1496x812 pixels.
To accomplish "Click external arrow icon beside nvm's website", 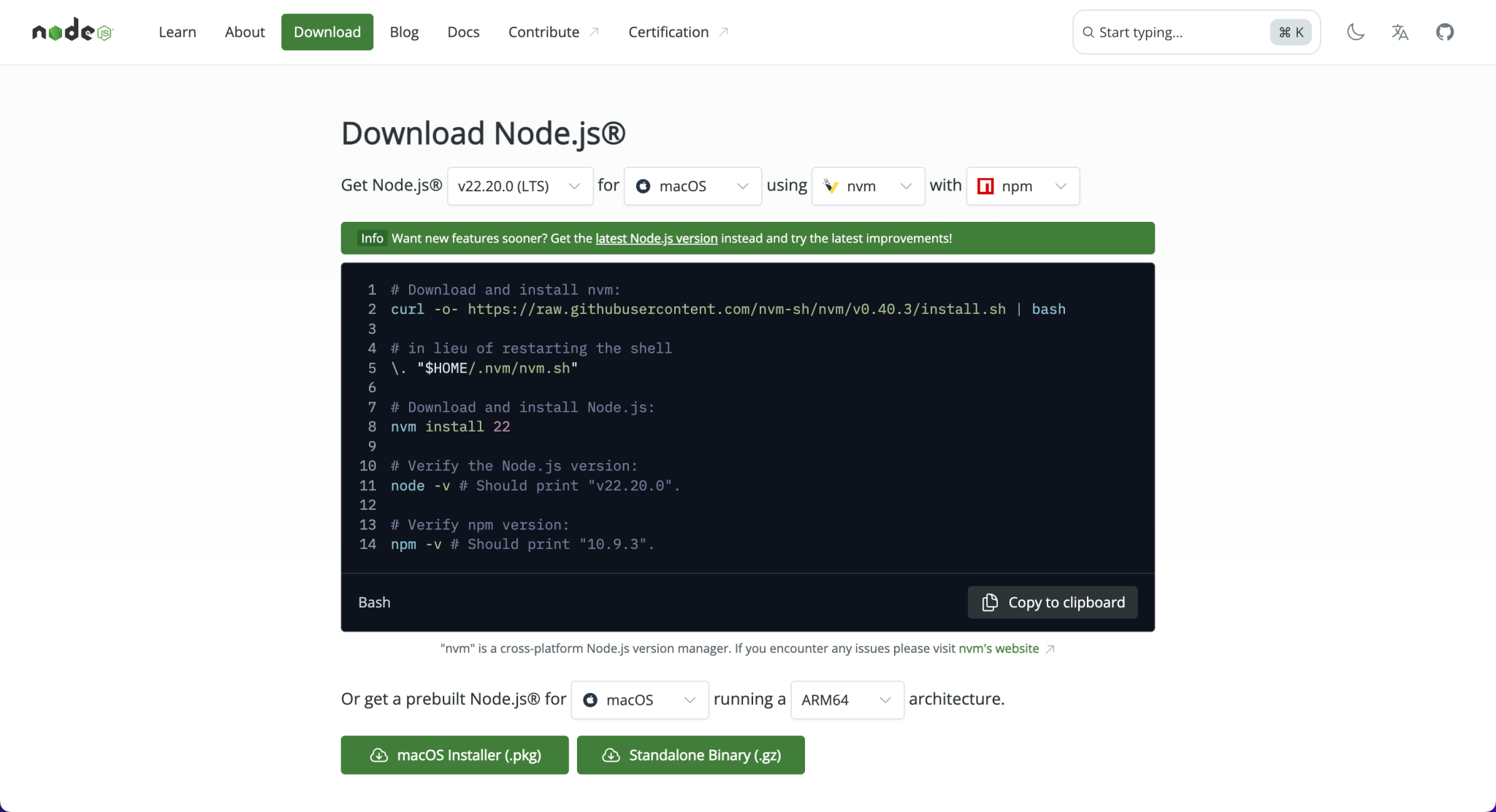I will [x=1050, y=649].
